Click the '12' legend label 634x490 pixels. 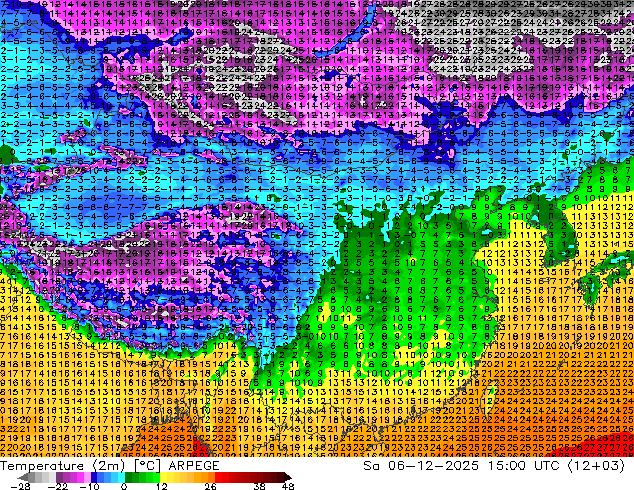(x=162, y=486)
